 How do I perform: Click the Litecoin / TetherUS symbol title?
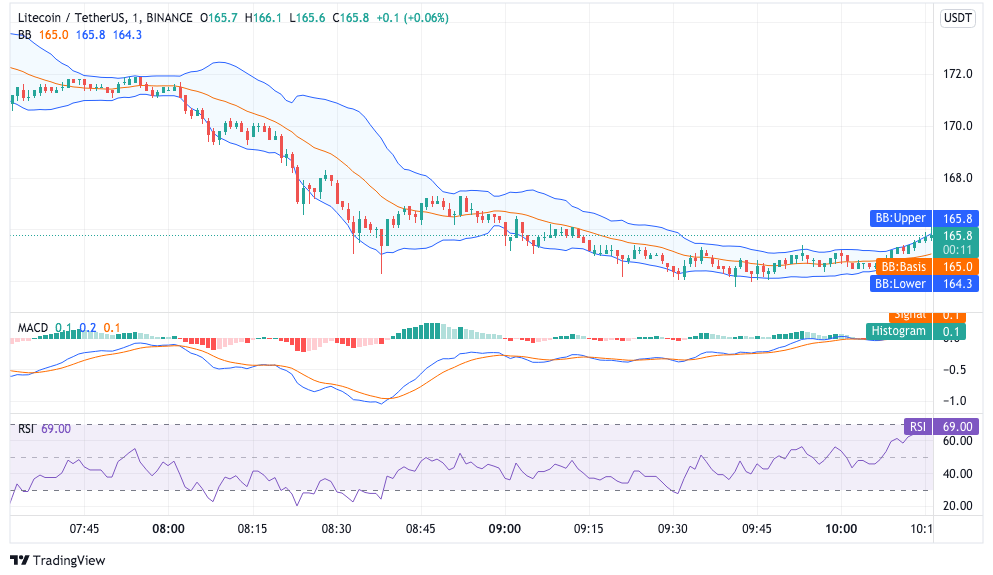[70, 18]
